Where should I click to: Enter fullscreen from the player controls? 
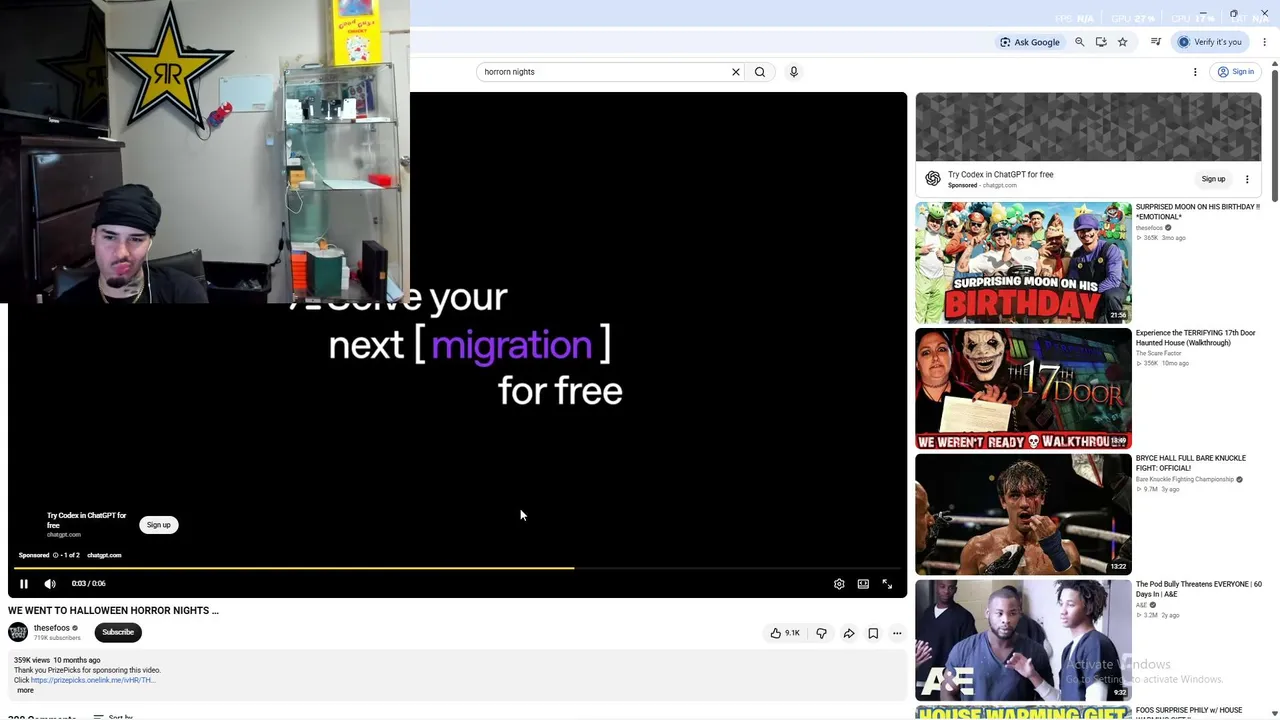887,584
